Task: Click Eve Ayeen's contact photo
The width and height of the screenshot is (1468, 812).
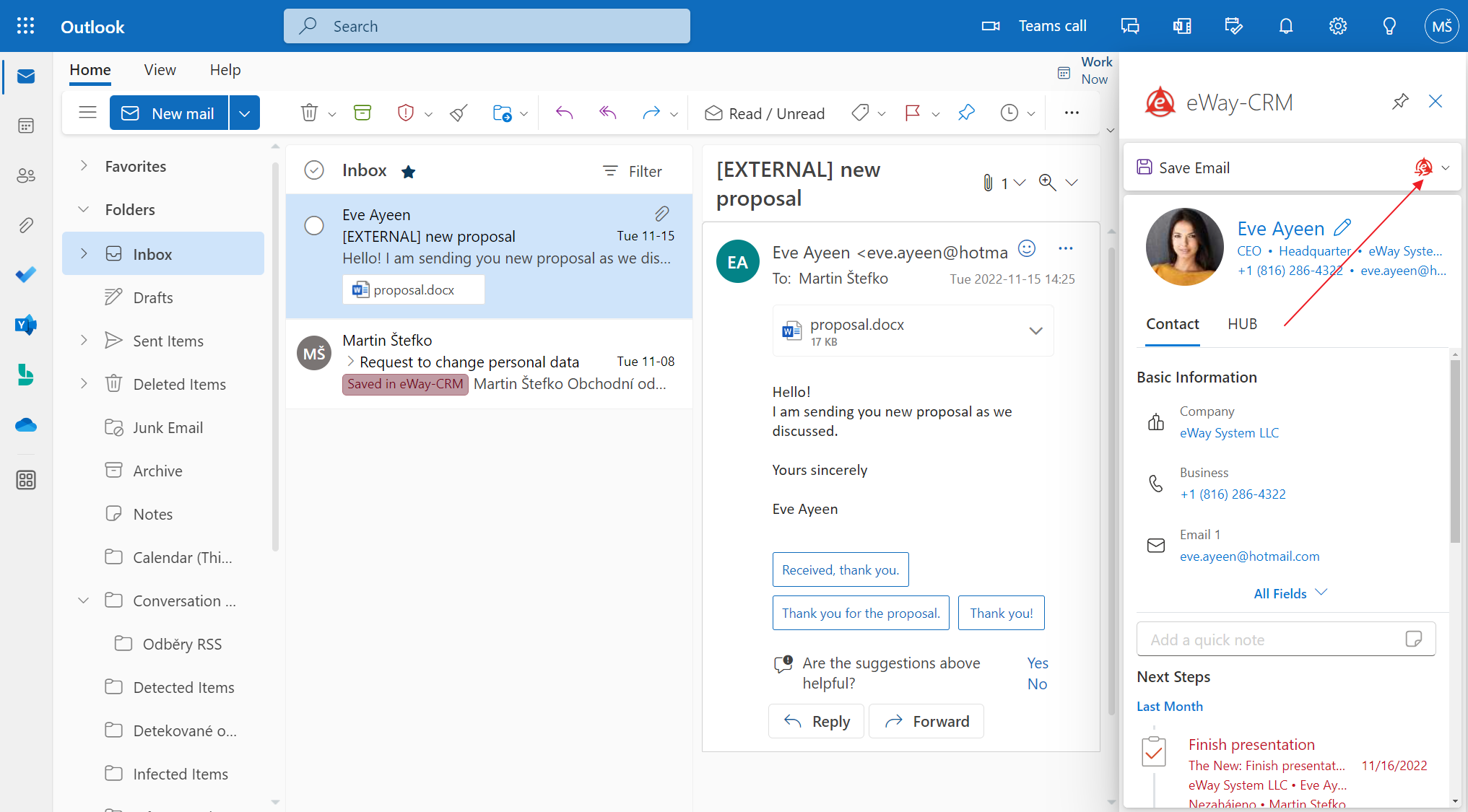Action: pos(1184,247)
